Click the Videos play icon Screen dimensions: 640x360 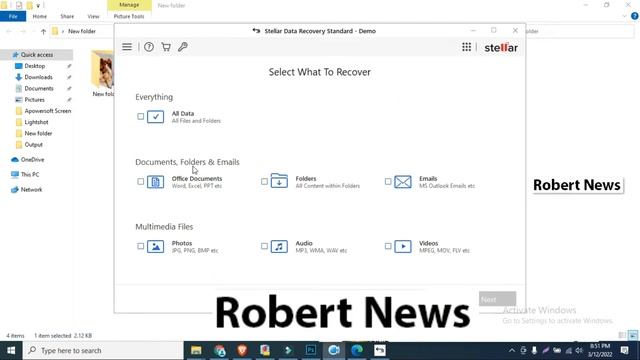pos(403,247)
